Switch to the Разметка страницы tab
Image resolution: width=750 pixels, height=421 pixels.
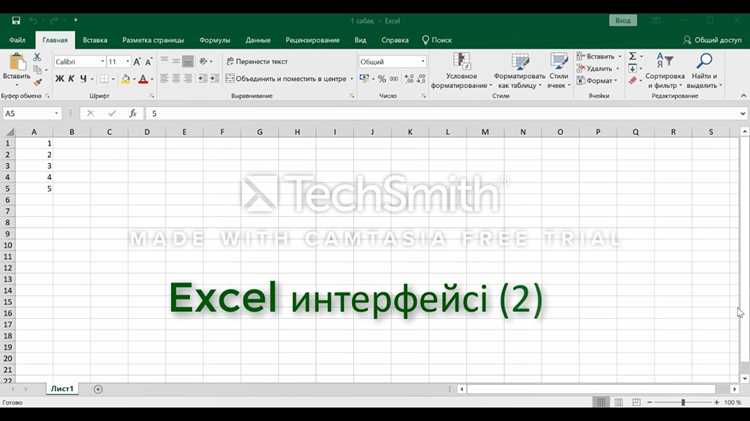pyautogui.click(x=153, y=40)
